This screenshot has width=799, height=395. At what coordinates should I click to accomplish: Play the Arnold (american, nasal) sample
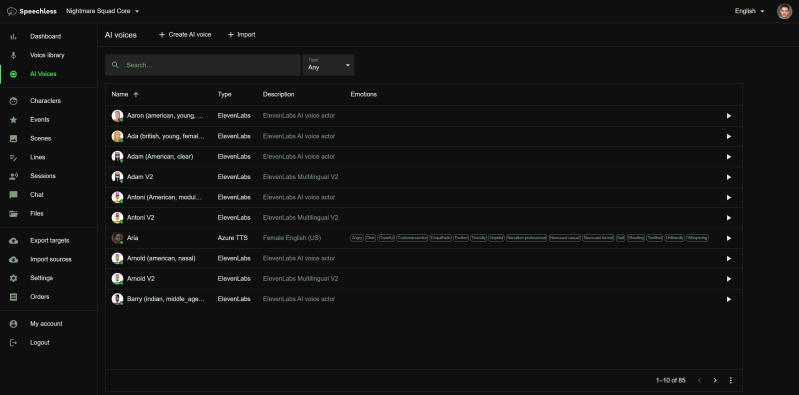pyautogui.click(x=729, y=258)
